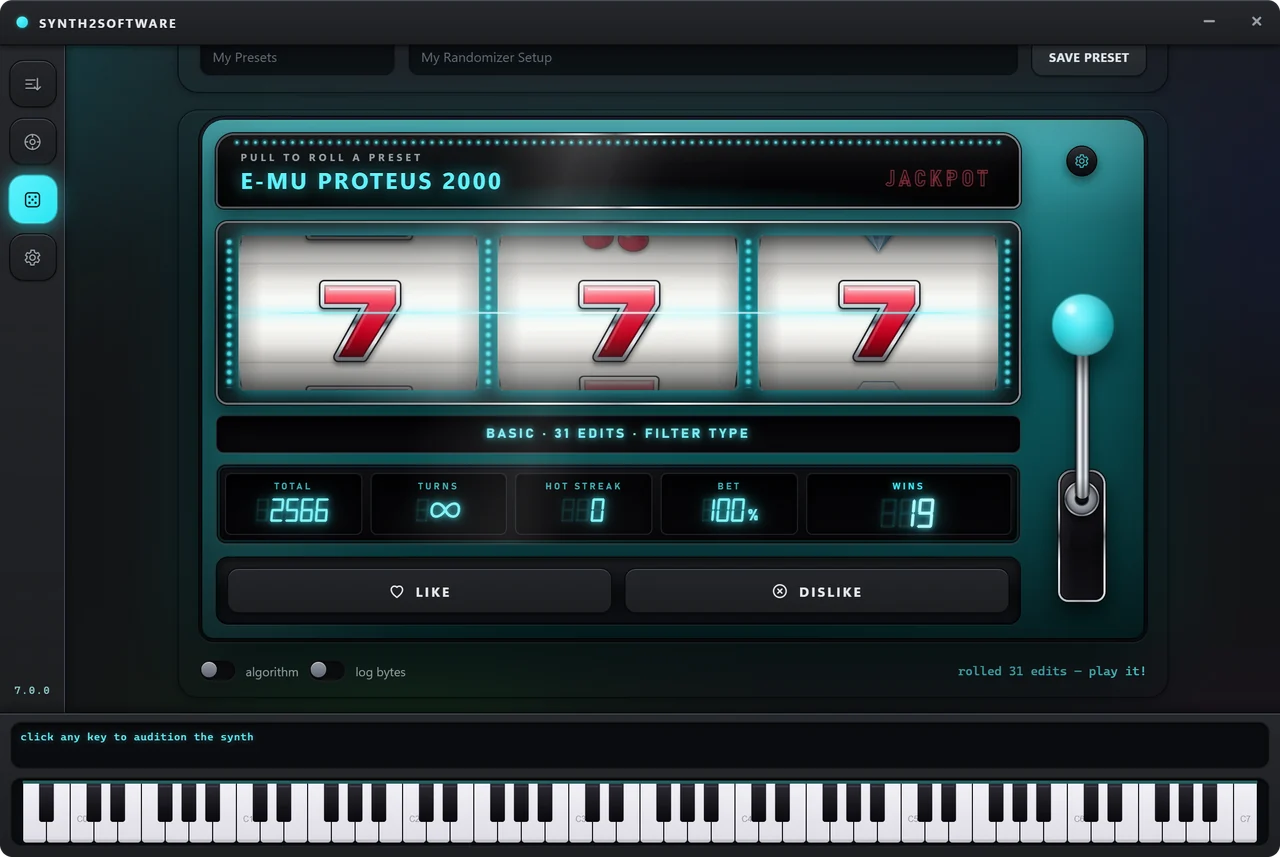Click the first reel's red 7
1280x857 pixels.
pos(359,321)
